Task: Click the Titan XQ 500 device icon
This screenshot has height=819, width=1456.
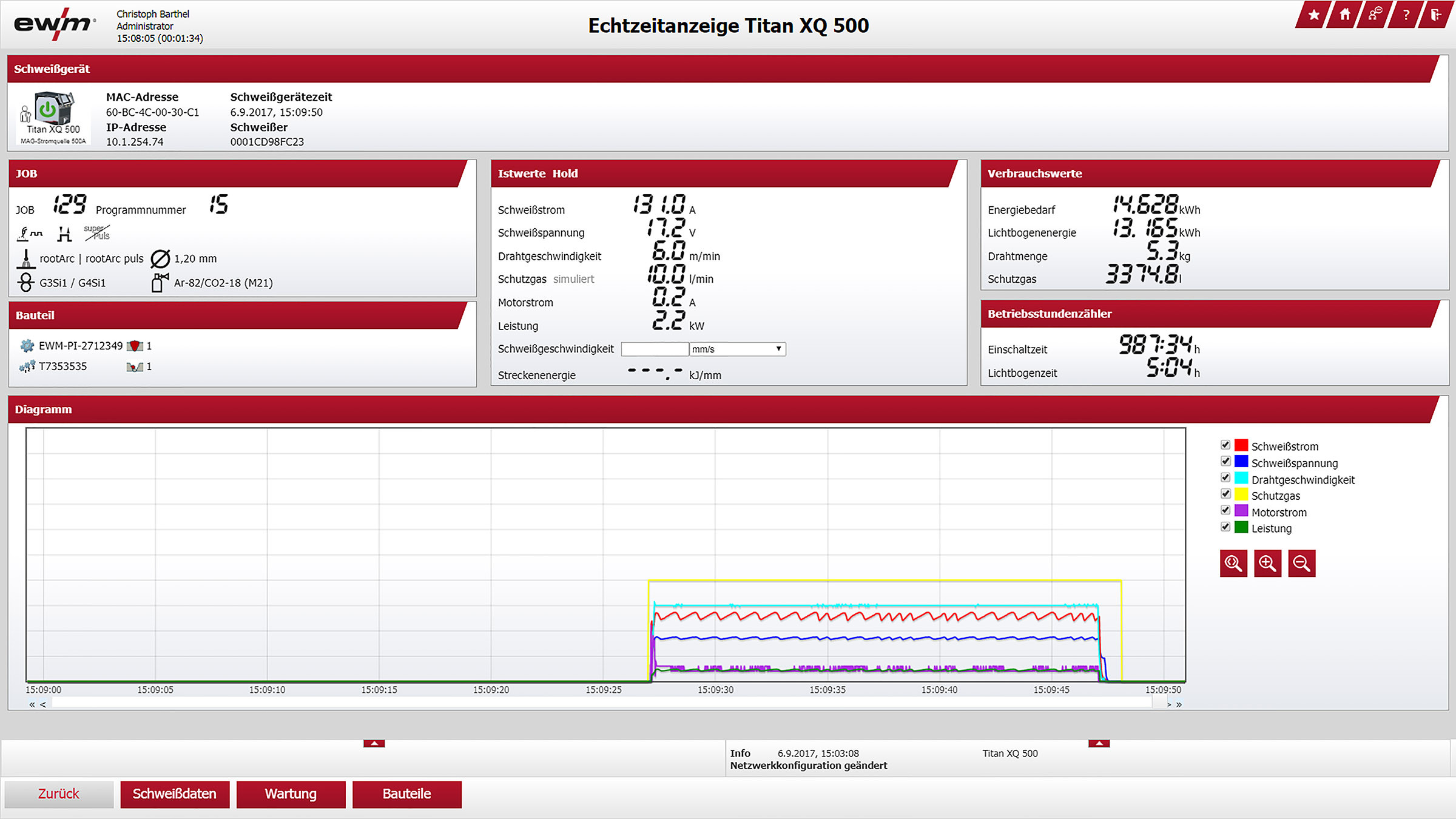Action: [x=53, y=110]
